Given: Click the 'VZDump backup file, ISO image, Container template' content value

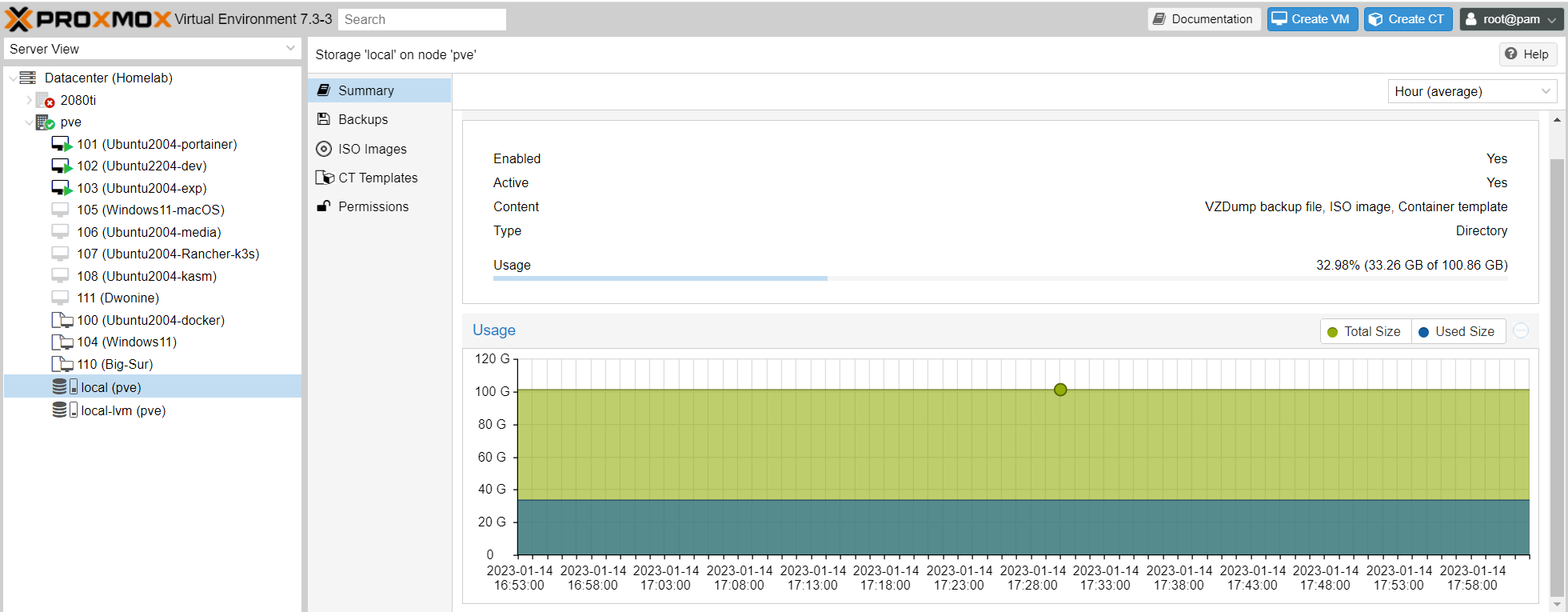Looking at the screenshot, I should click(1356, 206).
